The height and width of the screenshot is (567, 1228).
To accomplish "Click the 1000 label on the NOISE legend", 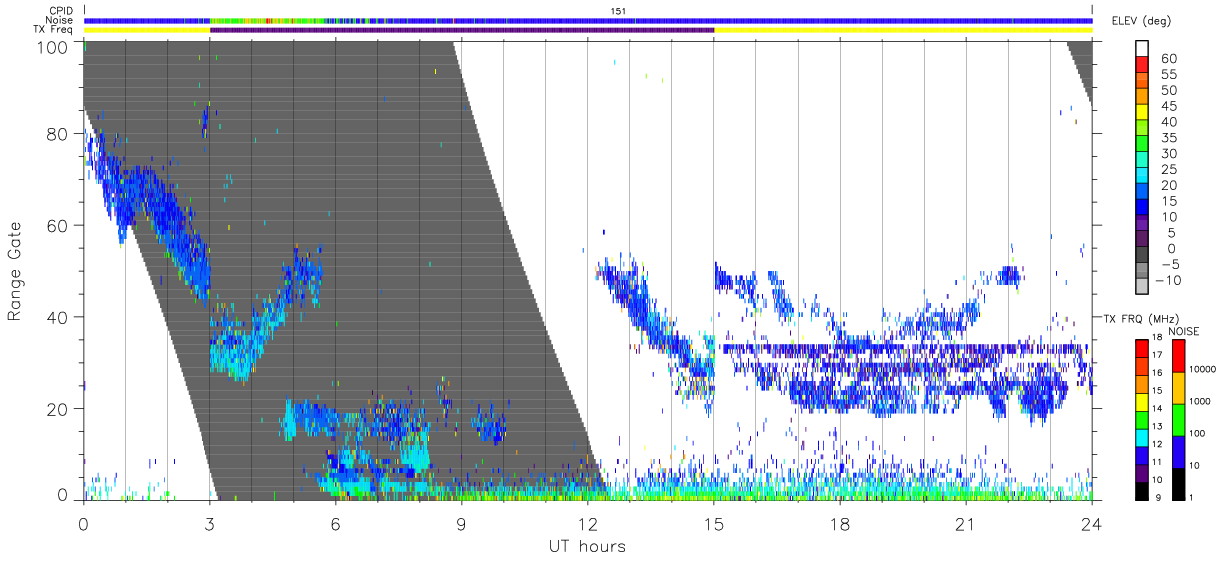I will pos(1201,404).
